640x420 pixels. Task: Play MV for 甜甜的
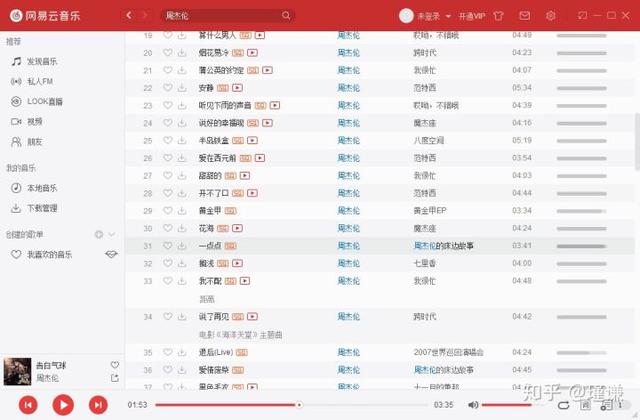click(245, 176)
